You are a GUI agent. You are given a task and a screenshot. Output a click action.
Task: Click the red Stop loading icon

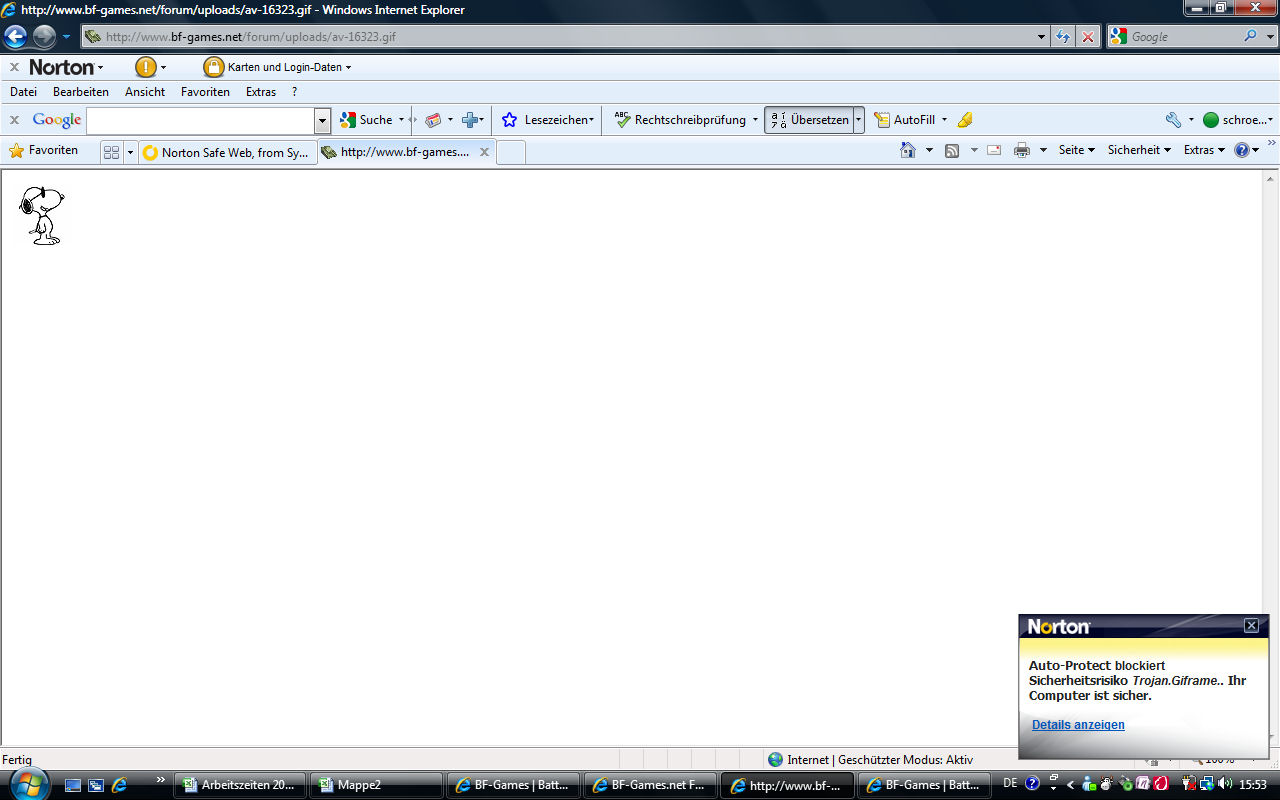pos(1088,37)
